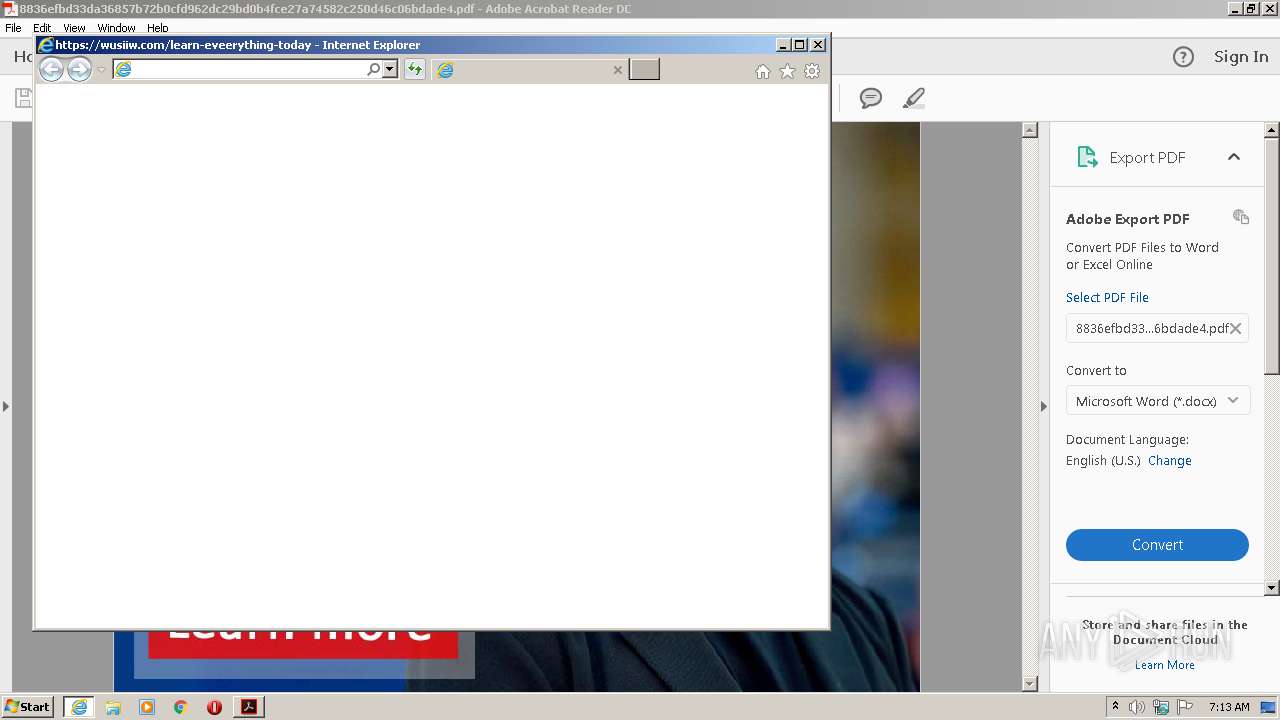Click the copy icon beside Adobe Export PDF
This screenshot has height=720, width=1280.
(1241, 217)
